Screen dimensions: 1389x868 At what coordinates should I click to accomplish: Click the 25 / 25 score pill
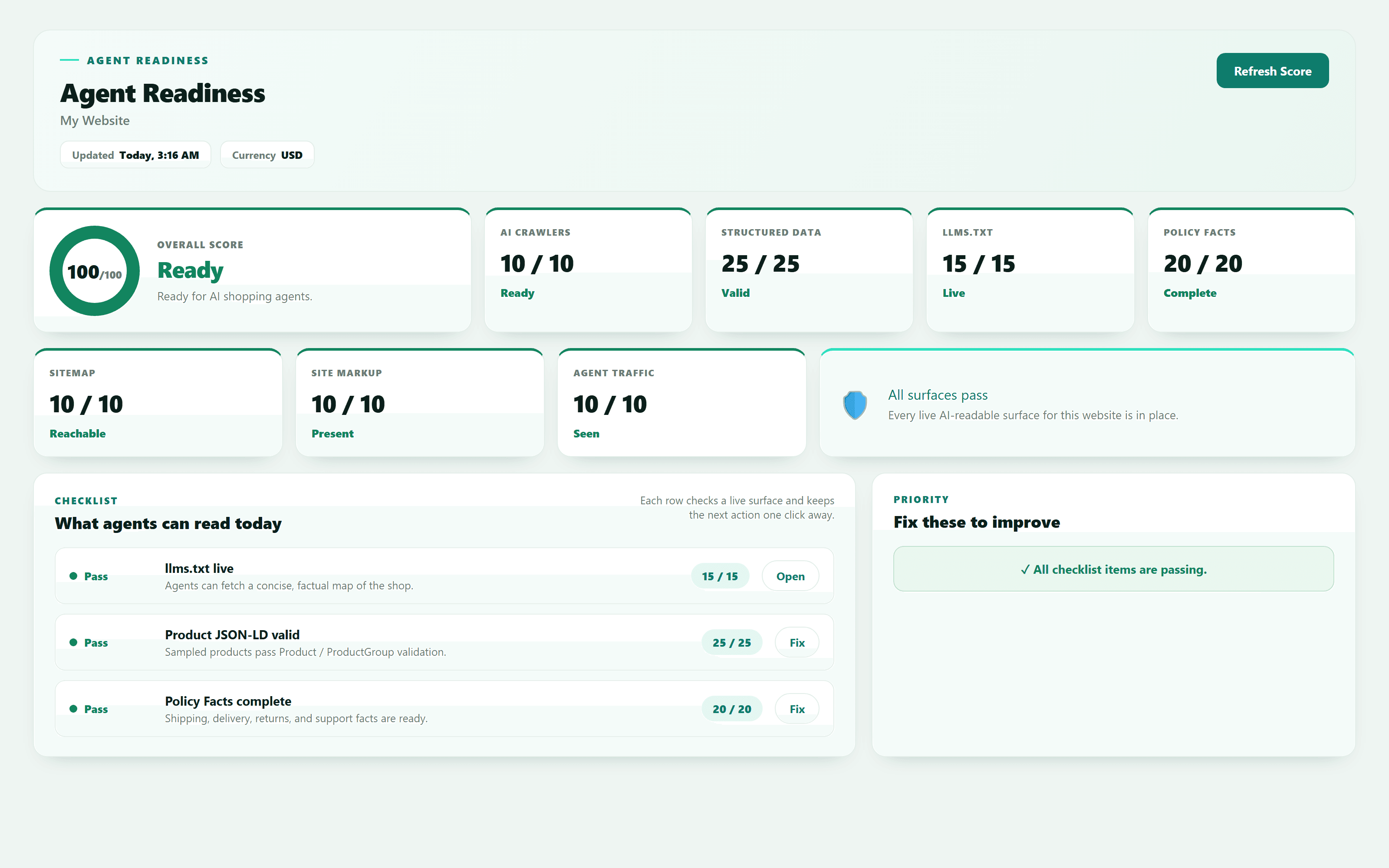coord(732,642)
